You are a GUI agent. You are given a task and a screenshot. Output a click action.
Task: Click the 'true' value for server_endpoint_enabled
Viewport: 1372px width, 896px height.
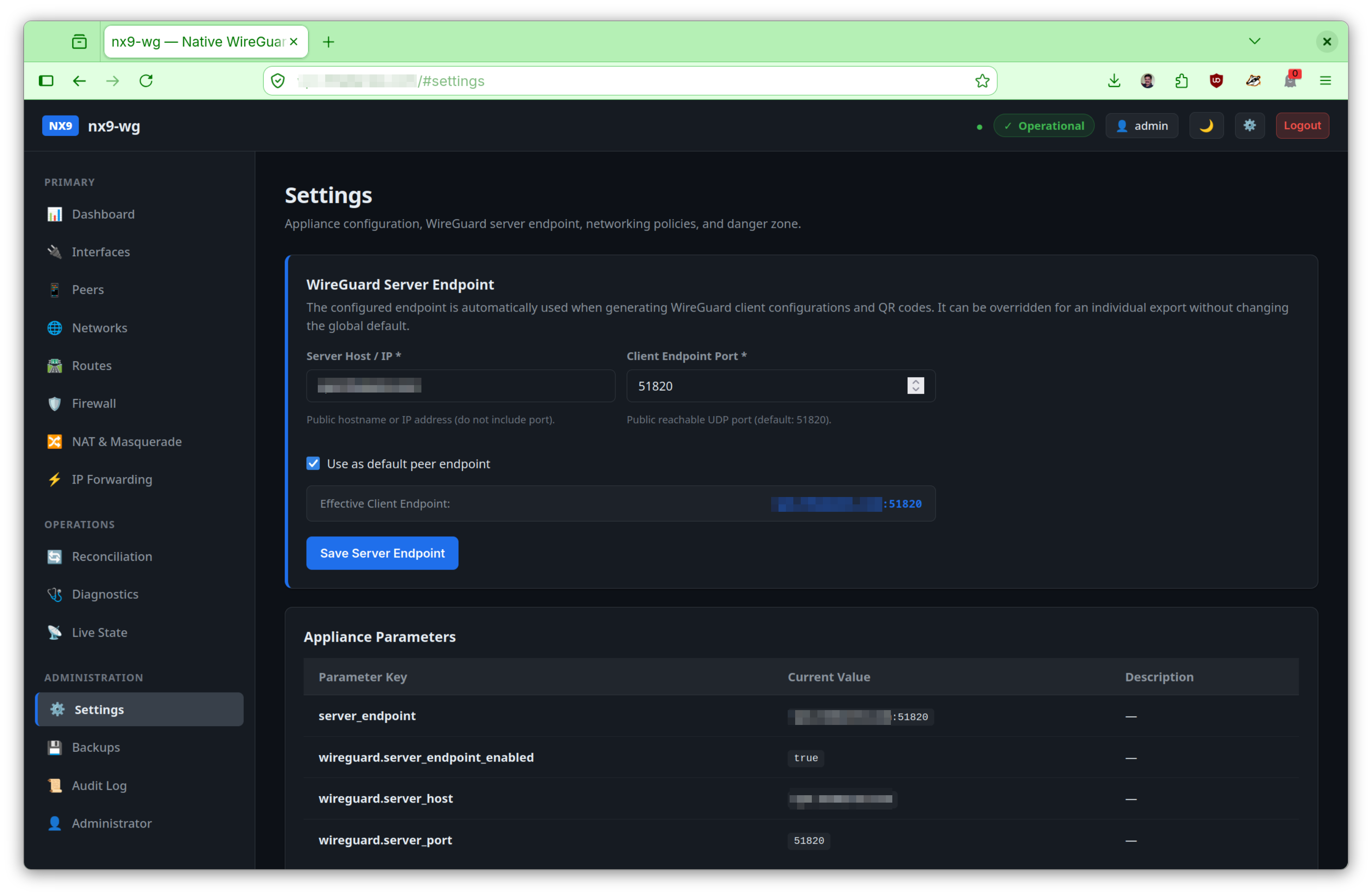click(805, 758)
